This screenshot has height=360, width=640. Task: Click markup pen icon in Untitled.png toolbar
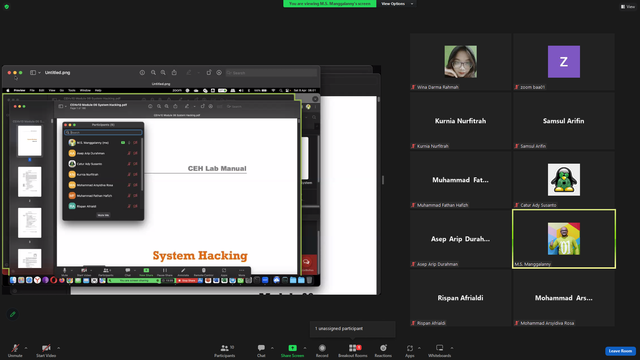pyautogui.click(x=189, y=73)
